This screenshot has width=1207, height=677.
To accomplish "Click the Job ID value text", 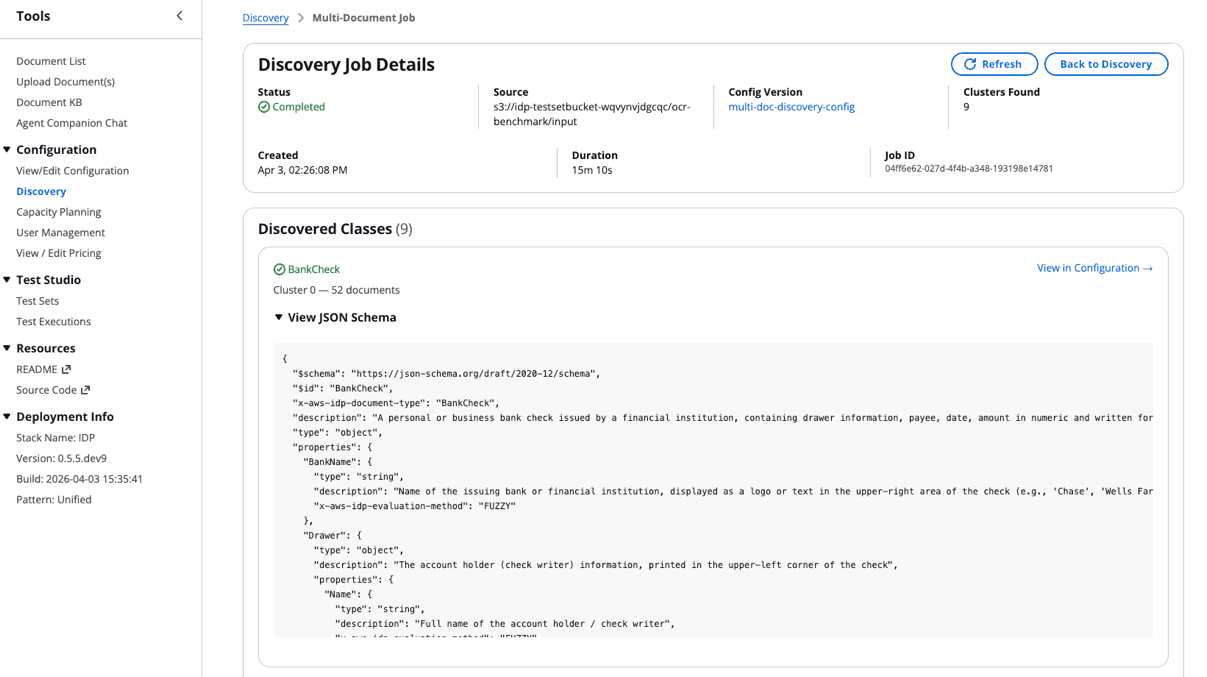I will (968, 169).
